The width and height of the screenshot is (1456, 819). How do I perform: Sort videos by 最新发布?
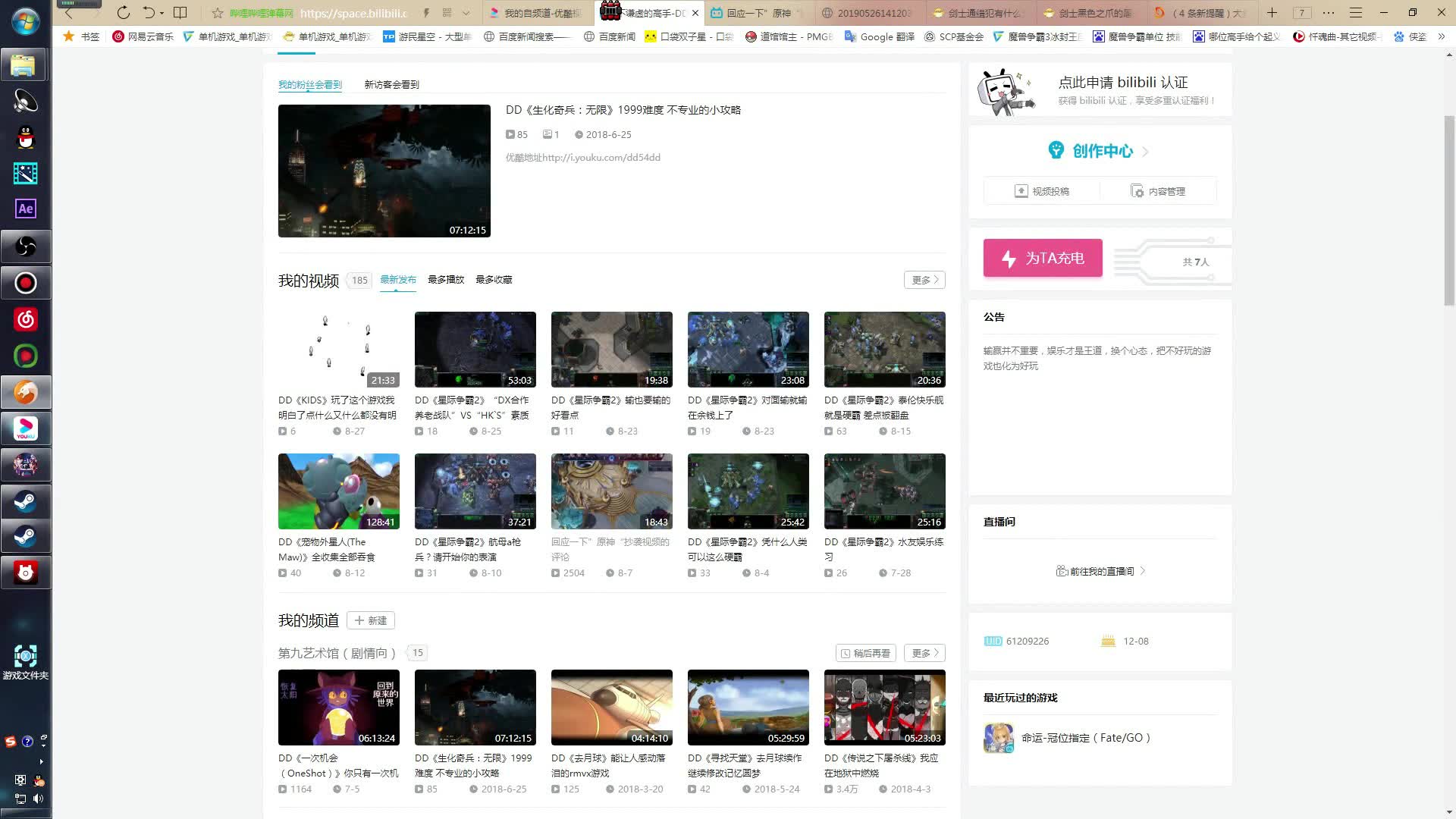click(x=398, y=279)
